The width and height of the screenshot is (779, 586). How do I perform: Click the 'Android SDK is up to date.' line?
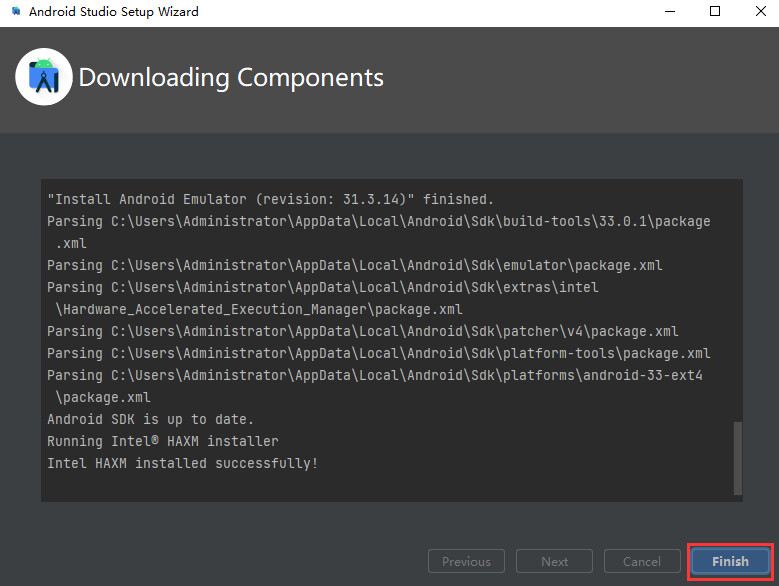(151, 419)
